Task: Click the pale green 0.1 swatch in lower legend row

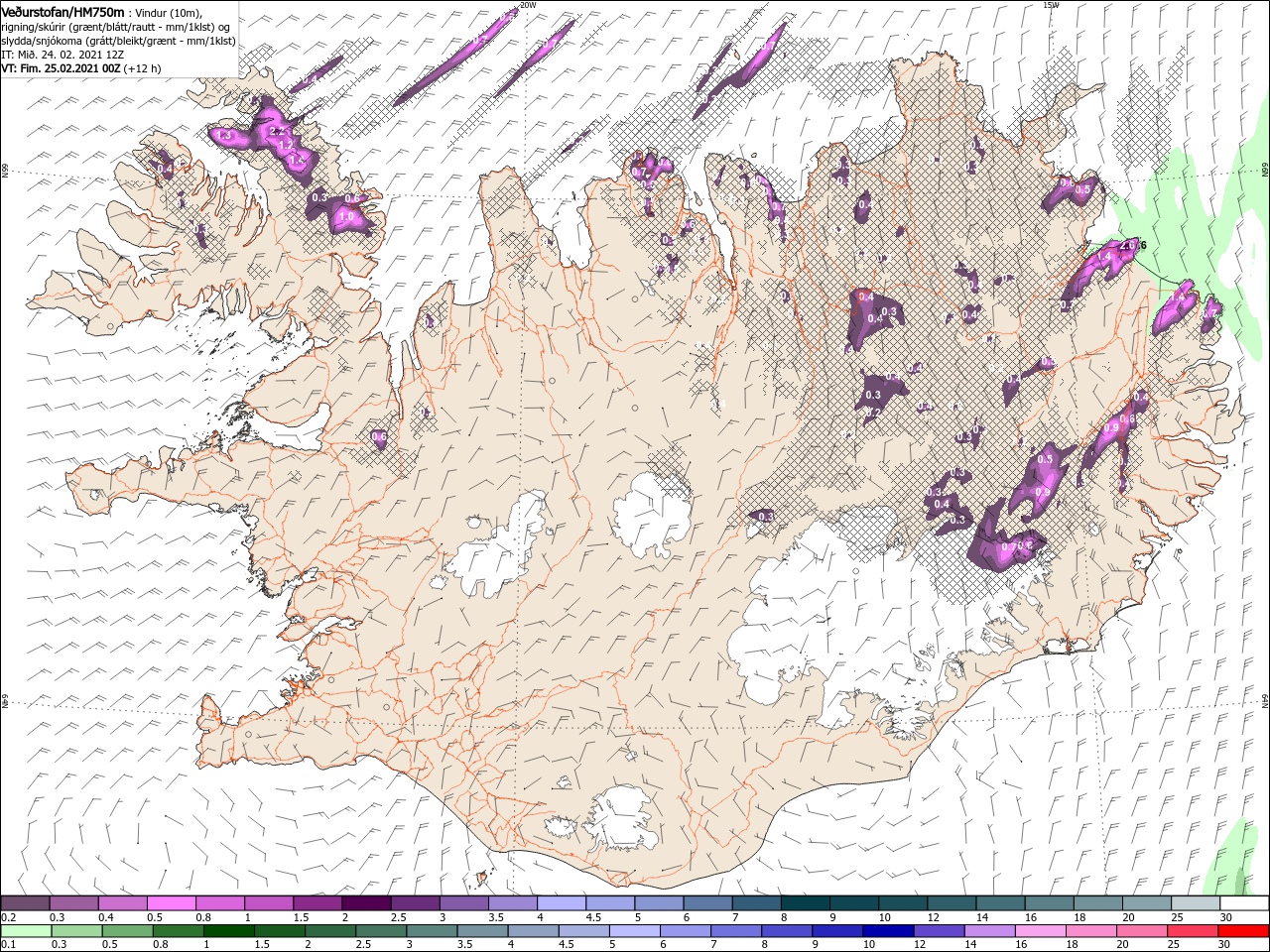Action: [26, 931]
